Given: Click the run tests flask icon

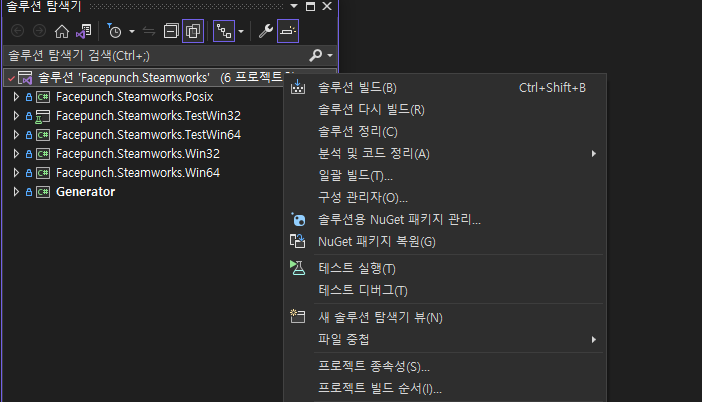Looking at the screenshot, I should [x=298, y=268].
